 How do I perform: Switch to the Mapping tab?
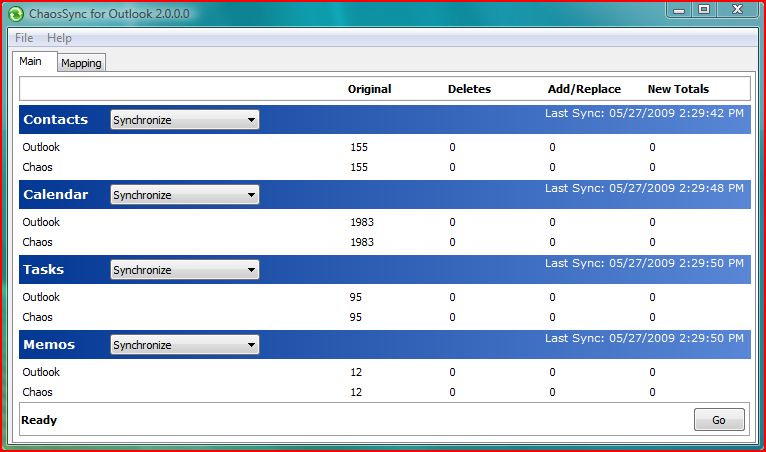click(x=81, y=63)
